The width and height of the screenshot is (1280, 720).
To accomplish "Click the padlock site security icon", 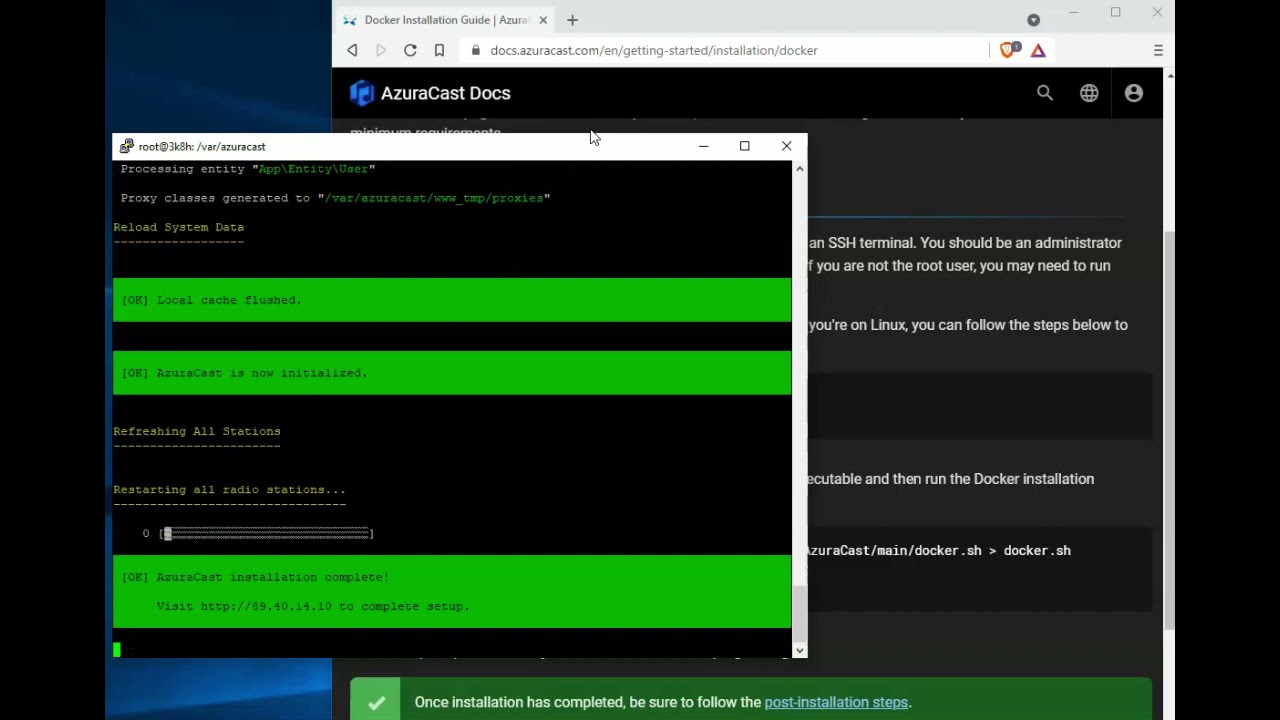I will click(x=475, y=50).
